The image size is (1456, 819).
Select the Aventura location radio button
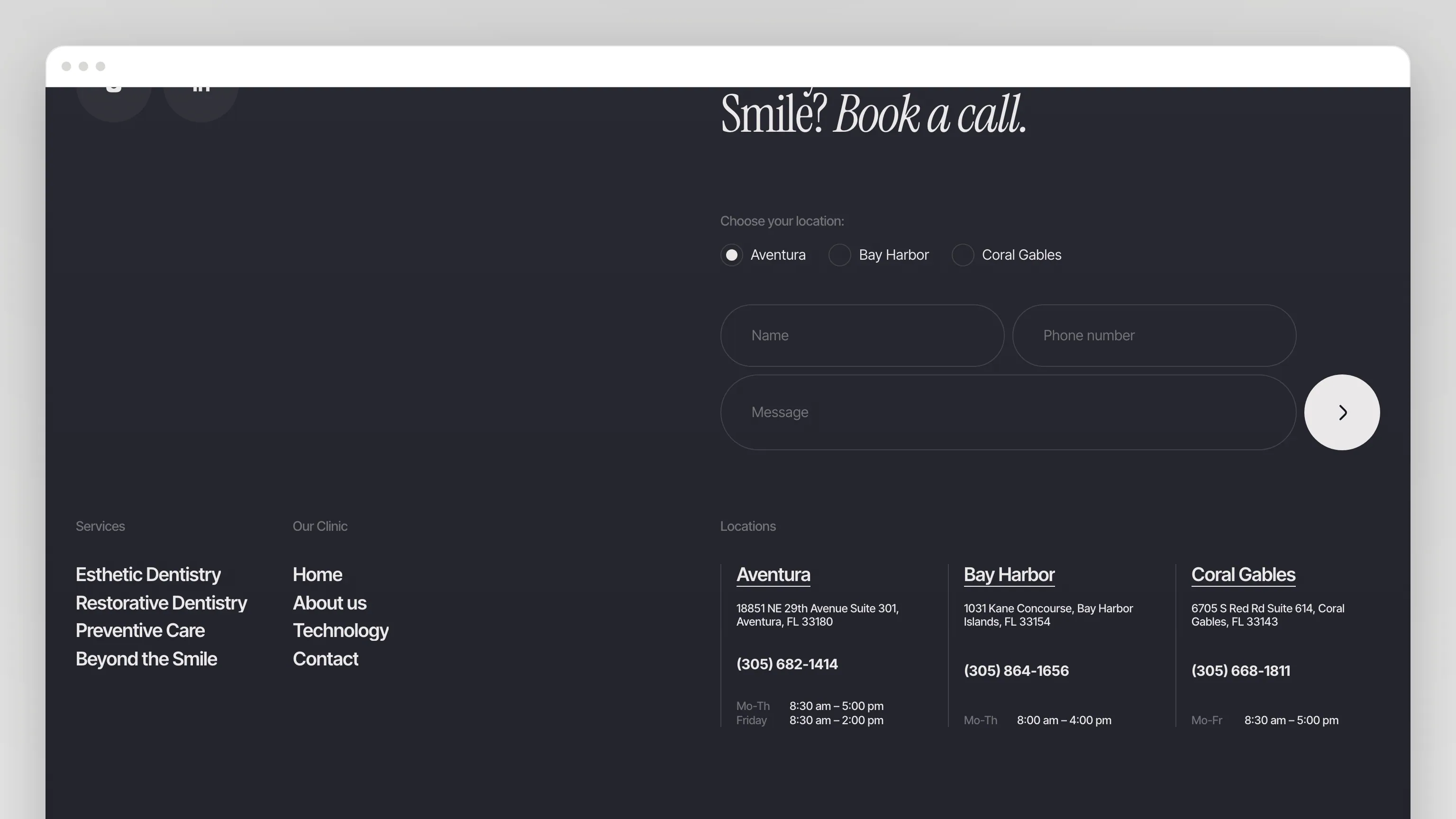[x=731, y=255]
